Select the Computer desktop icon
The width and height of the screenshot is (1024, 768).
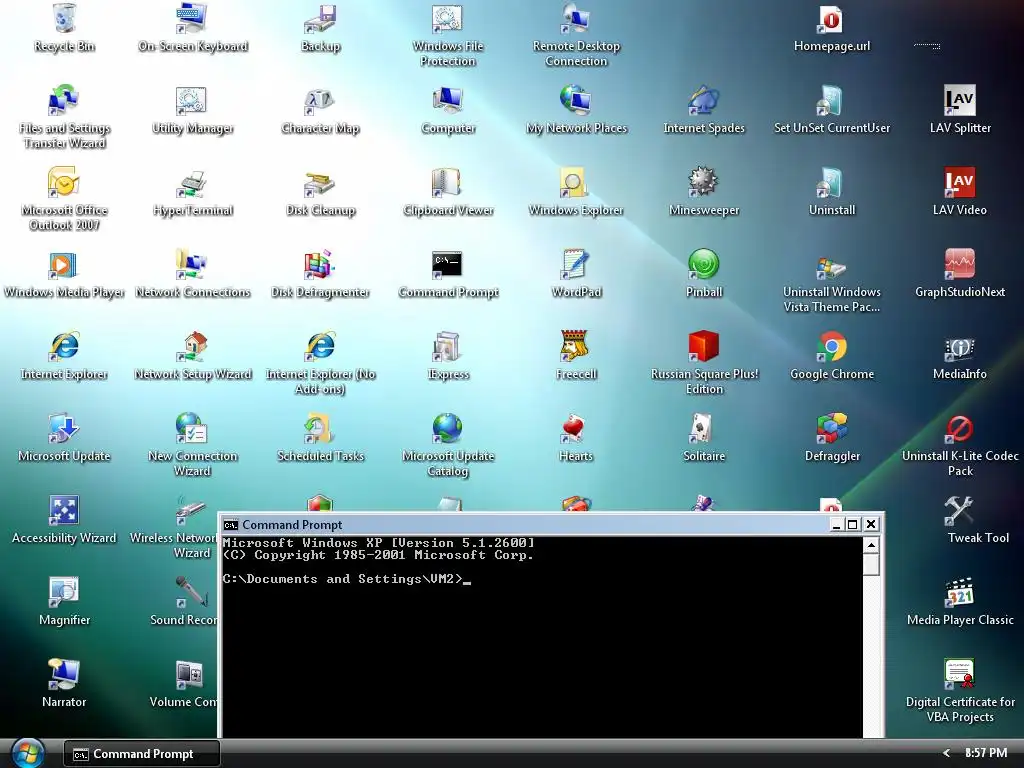(x=448, y=101)
